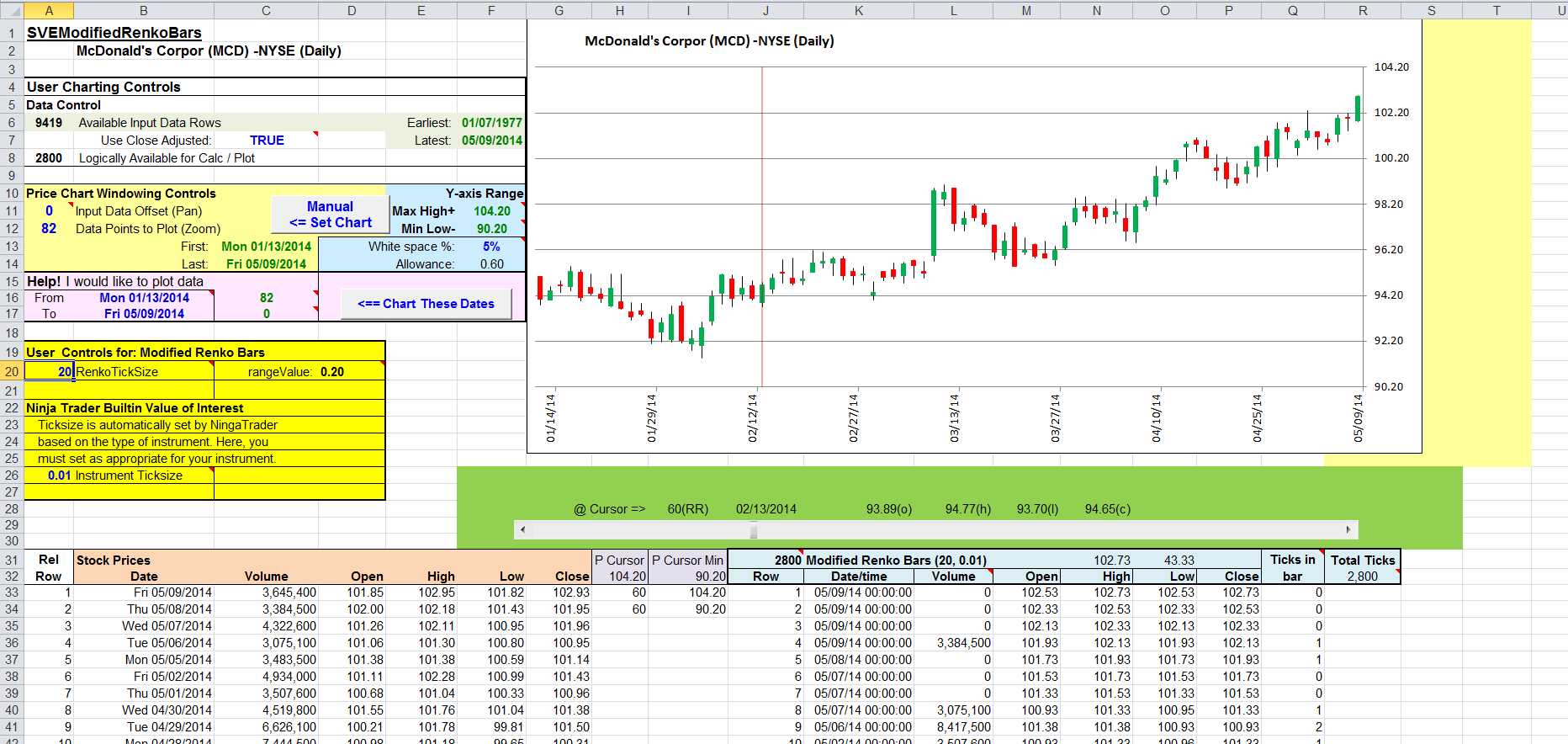1568x744 pixels.
Task: Click the scrollbar left arrow under the chart
Action: tap(522, 529)
